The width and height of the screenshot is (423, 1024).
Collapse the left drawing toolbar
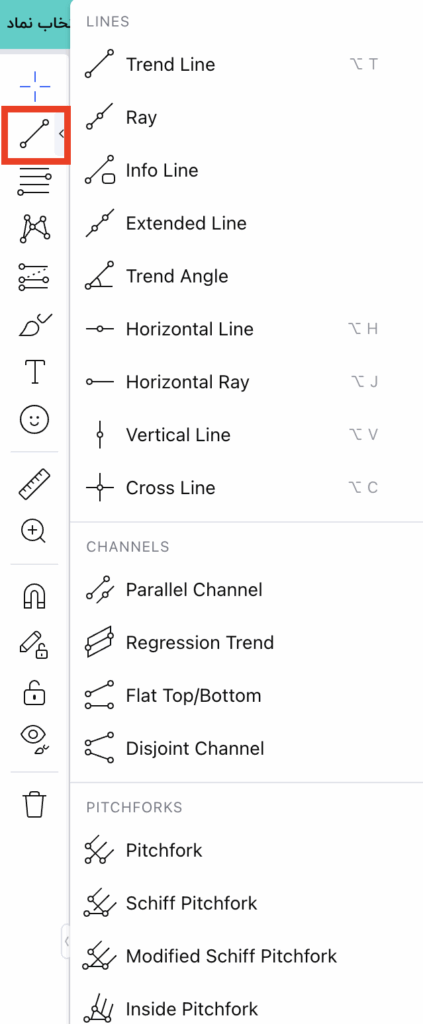point(66,941)
